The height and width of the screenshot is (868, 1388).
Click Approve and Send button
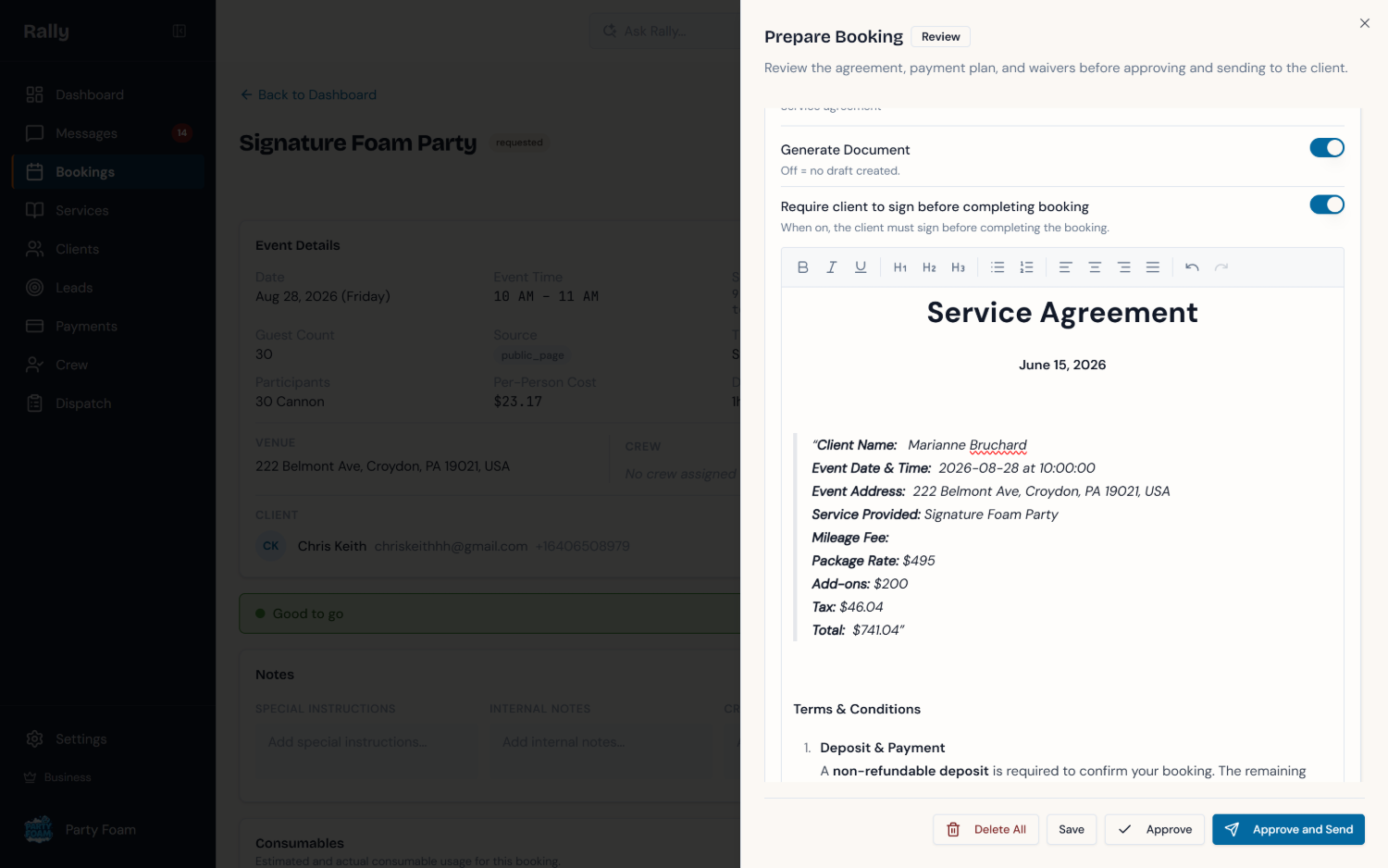click(x=1288, y=830)
